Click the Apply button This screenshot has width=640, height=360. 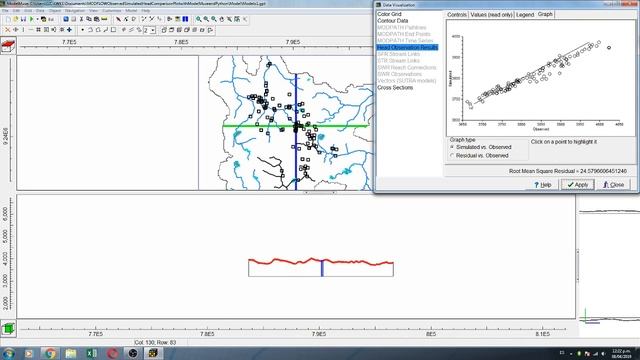578,185
